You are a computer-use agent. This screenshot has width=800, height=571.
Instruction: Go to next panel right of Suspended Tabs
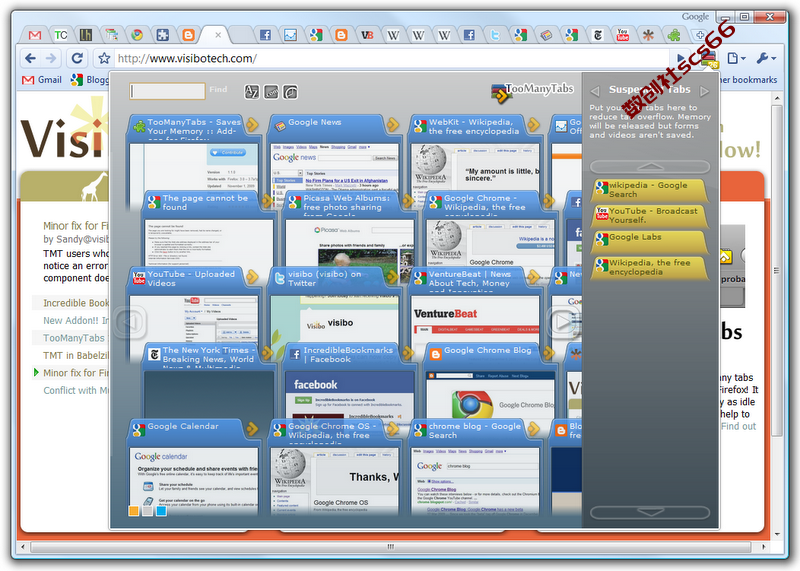click(705, 91)
